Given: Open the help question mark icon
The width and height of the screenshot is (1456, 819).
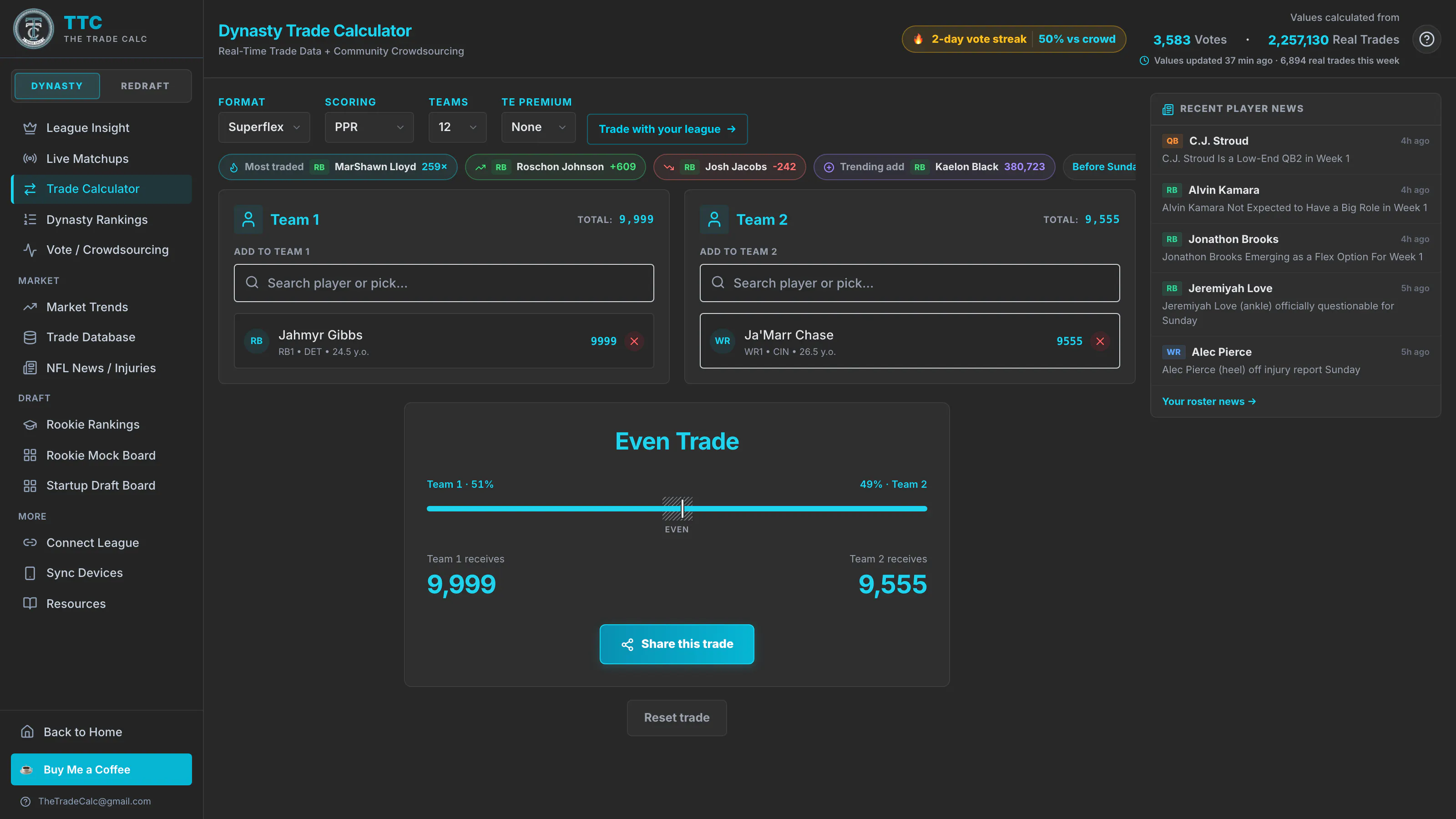Looking at the screenshot, I should [1426, 39].
